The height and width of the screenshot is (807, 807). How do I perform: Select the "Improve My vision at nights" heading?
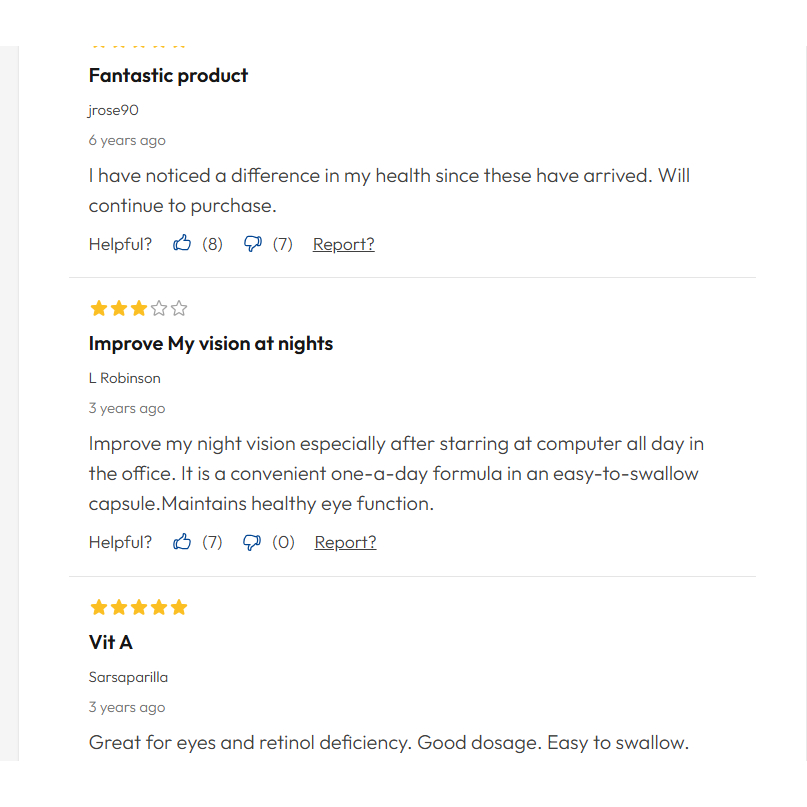point(210,343)
